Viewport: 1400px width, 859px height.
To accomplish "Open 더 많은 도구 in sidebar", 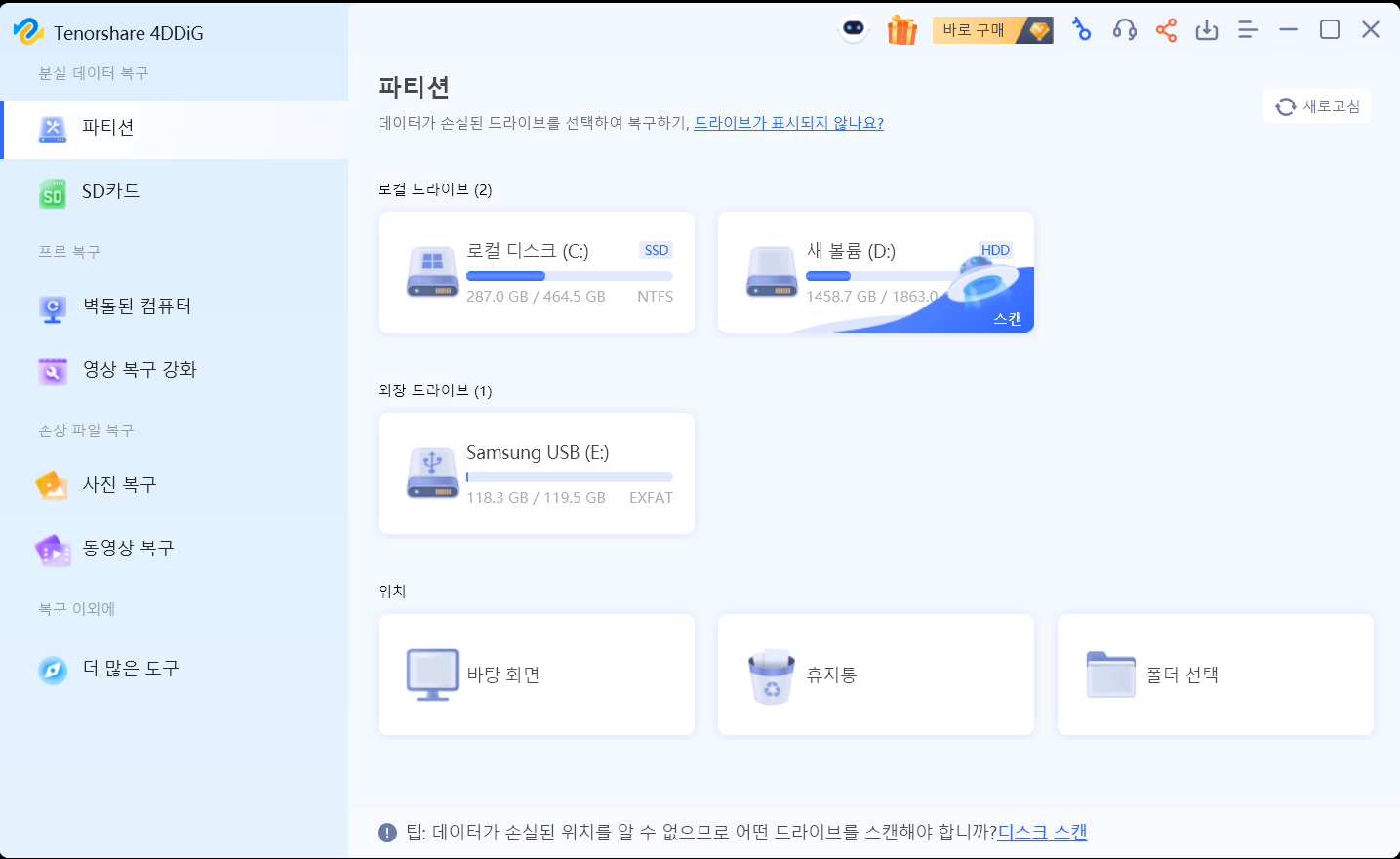I will coord(174,669).
